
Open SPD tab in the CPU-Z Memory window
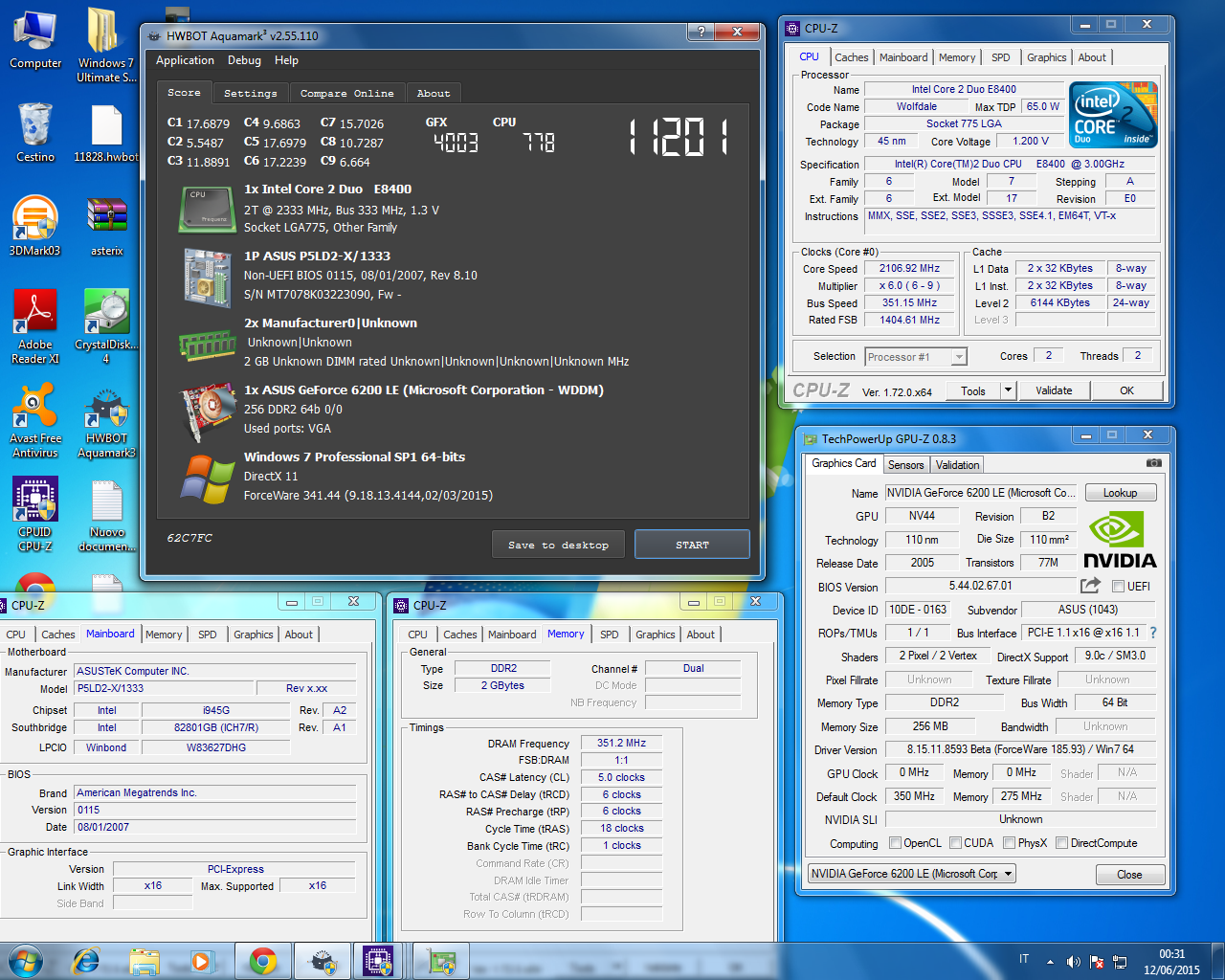(x=609, y=635)
